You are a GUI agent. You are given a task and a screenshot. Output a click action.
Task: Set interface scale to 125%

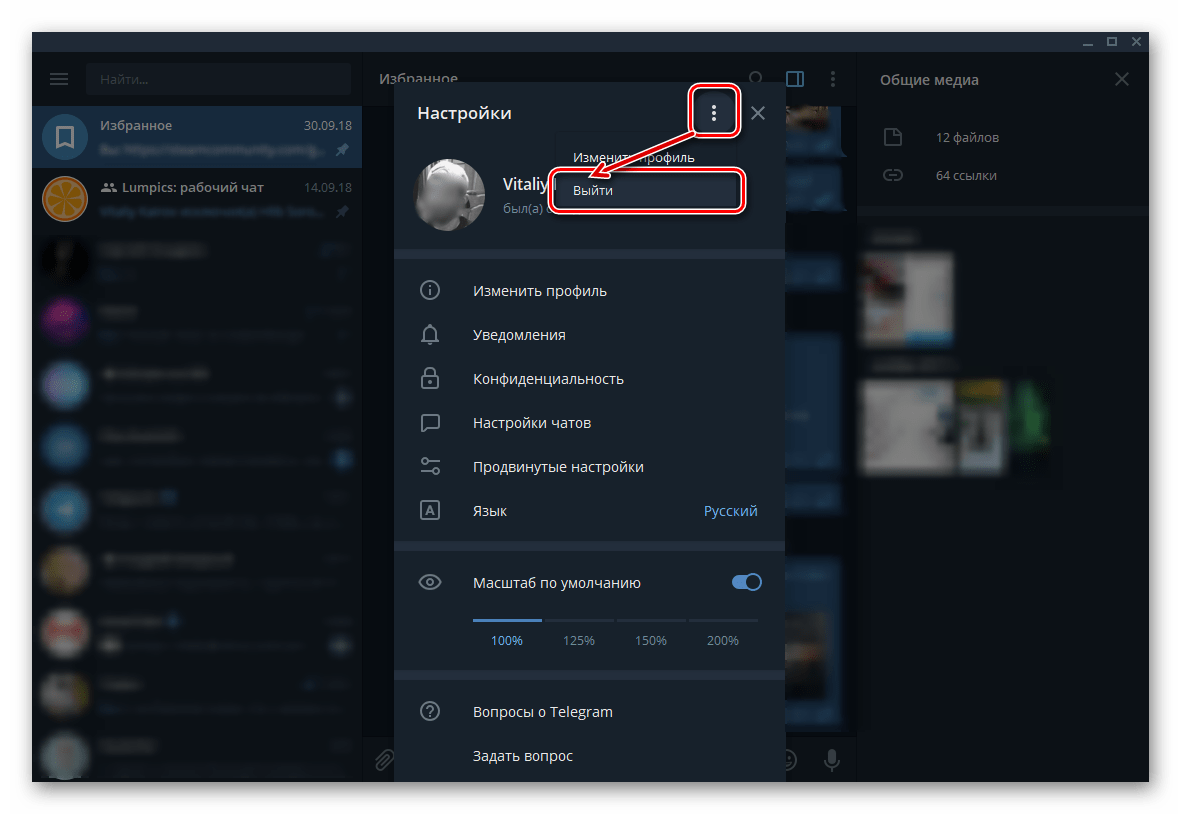pyautogui.click(x=578, y=640)
